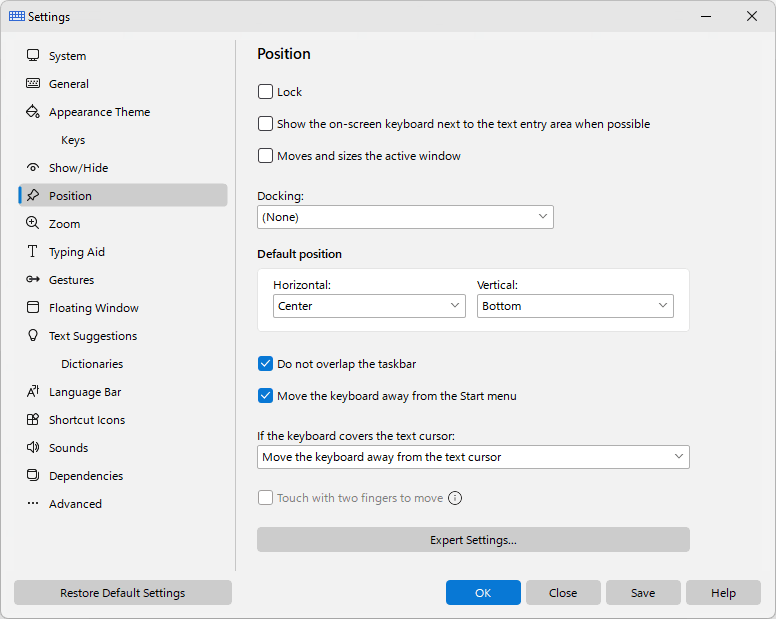Open the Vertical position dropdown
This screenshot has width=776, height=619.
(x=575, y=306)
